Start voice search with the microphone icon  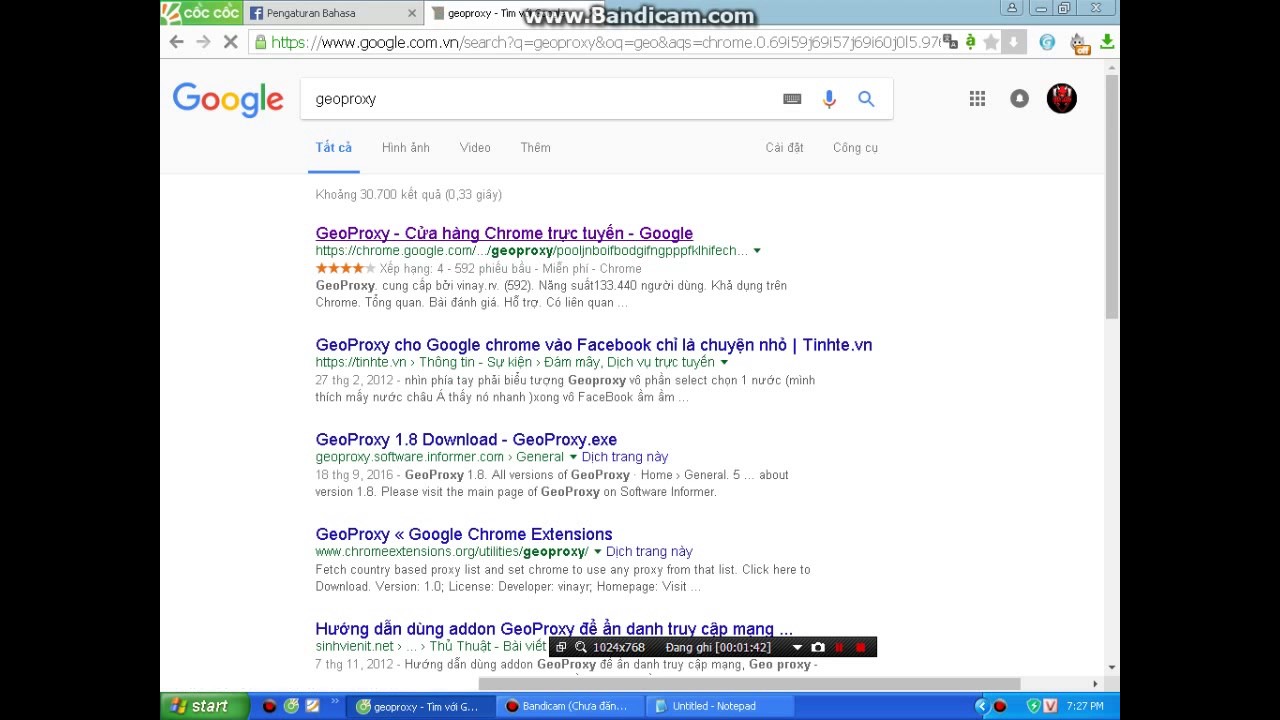(829, 99)
